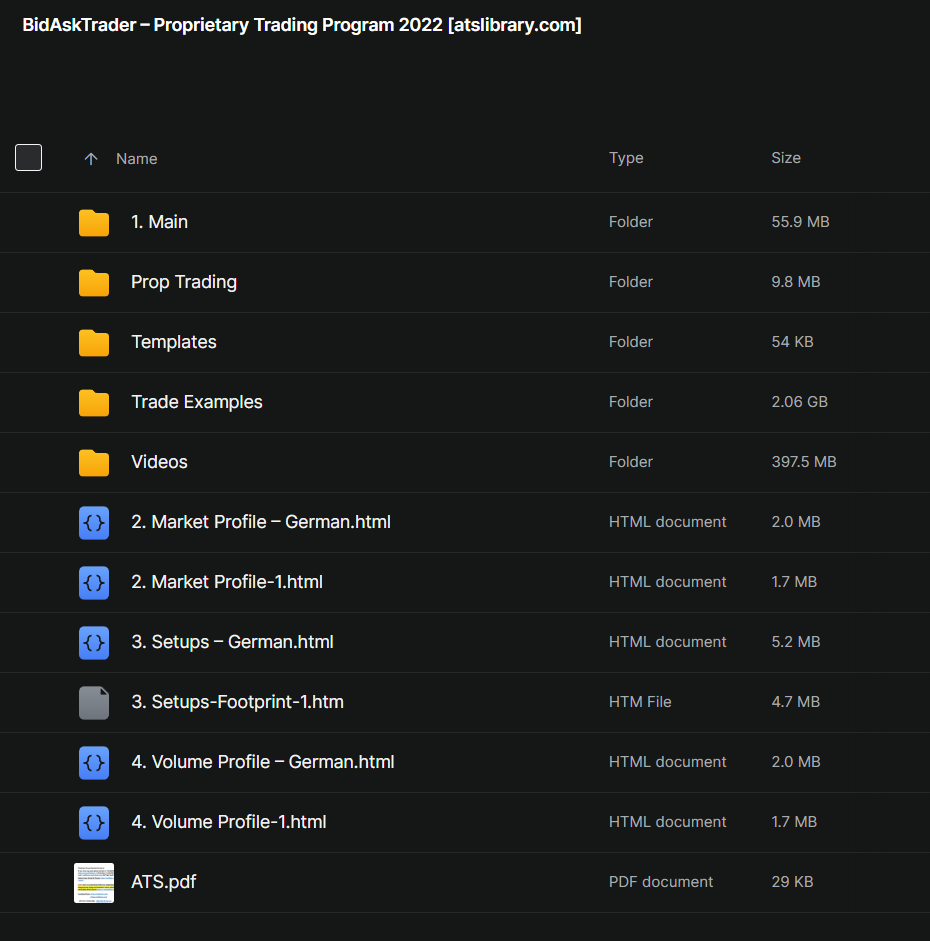
Task: Click the 54 KB size value
Action: click(792, 342)
